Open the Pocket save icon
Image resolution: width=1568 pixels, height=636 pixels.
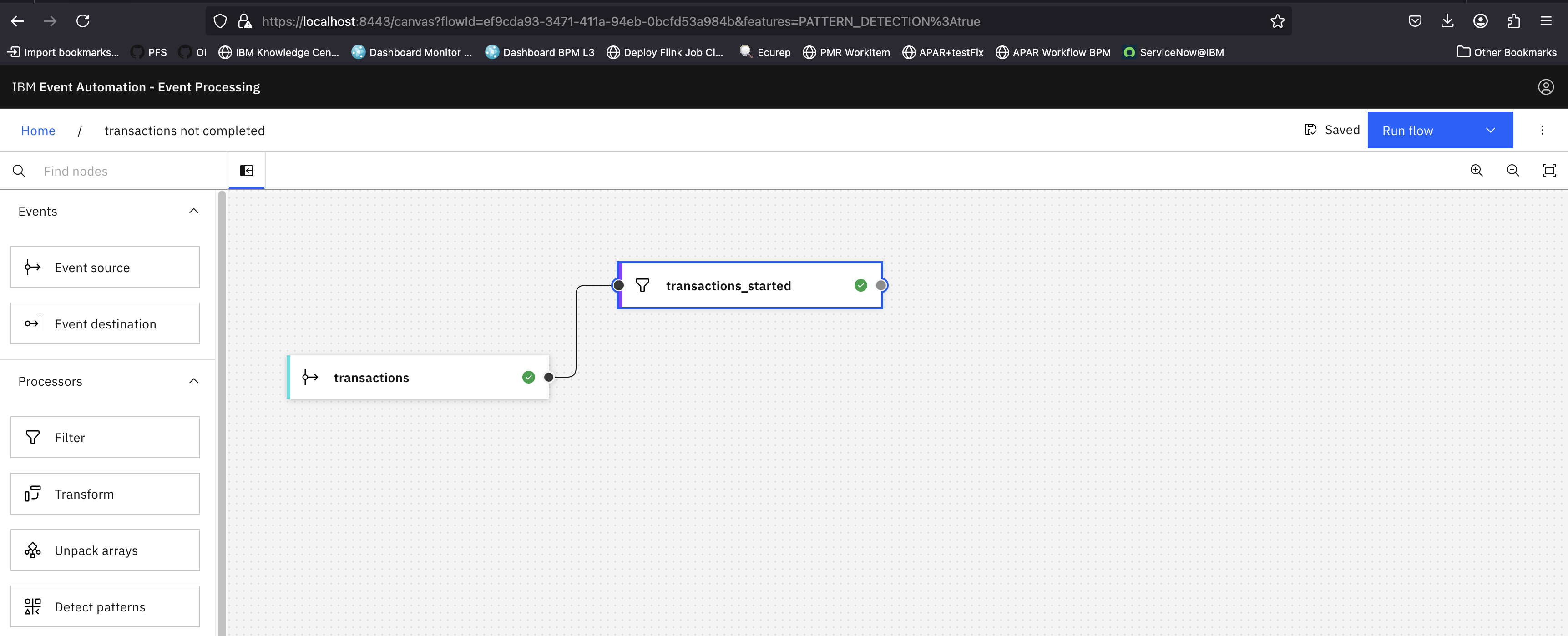pos(1415,21)
